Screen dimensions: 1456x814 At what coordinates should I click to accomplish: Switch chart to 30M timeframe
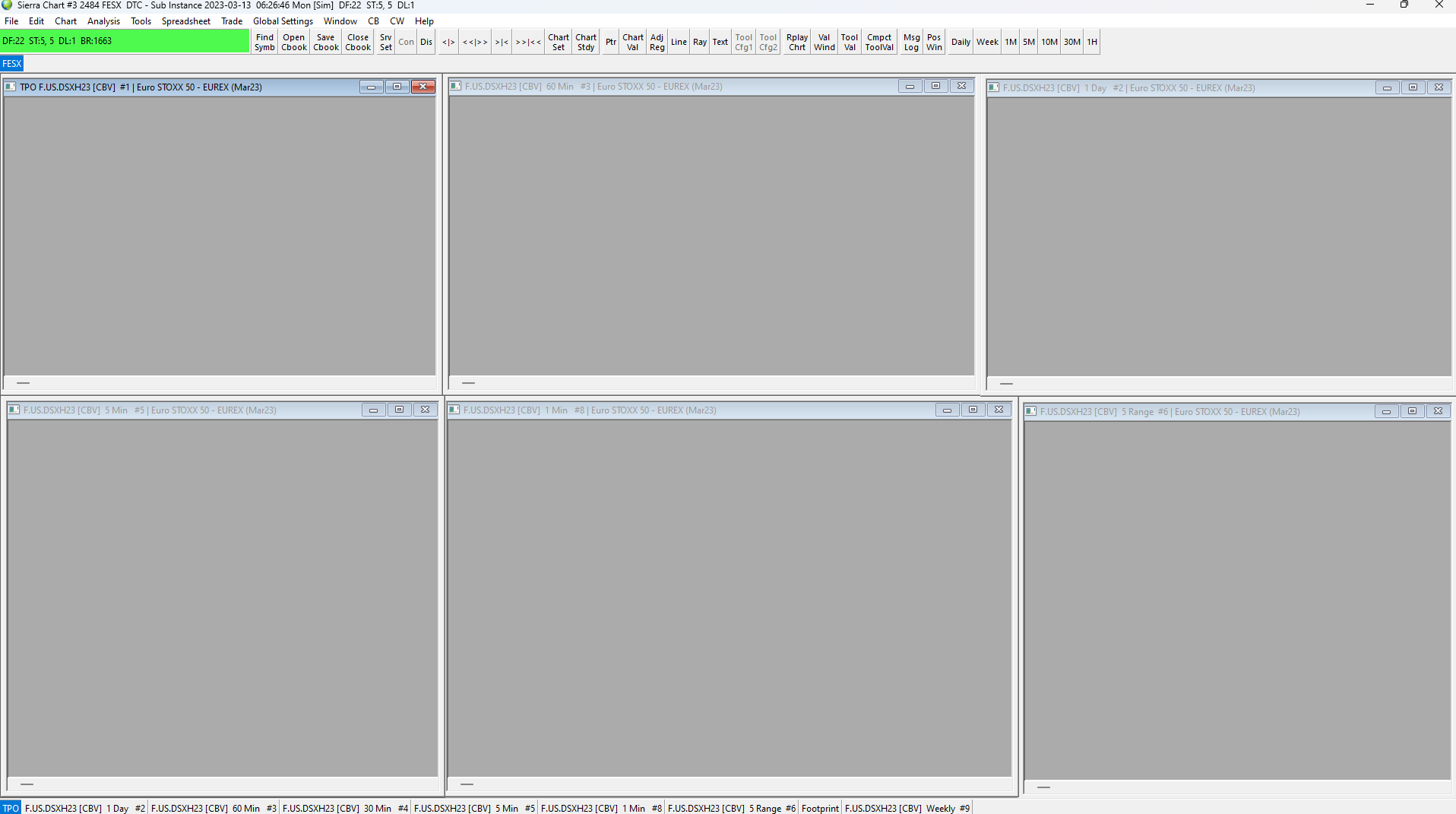[x=1072, y=42]
